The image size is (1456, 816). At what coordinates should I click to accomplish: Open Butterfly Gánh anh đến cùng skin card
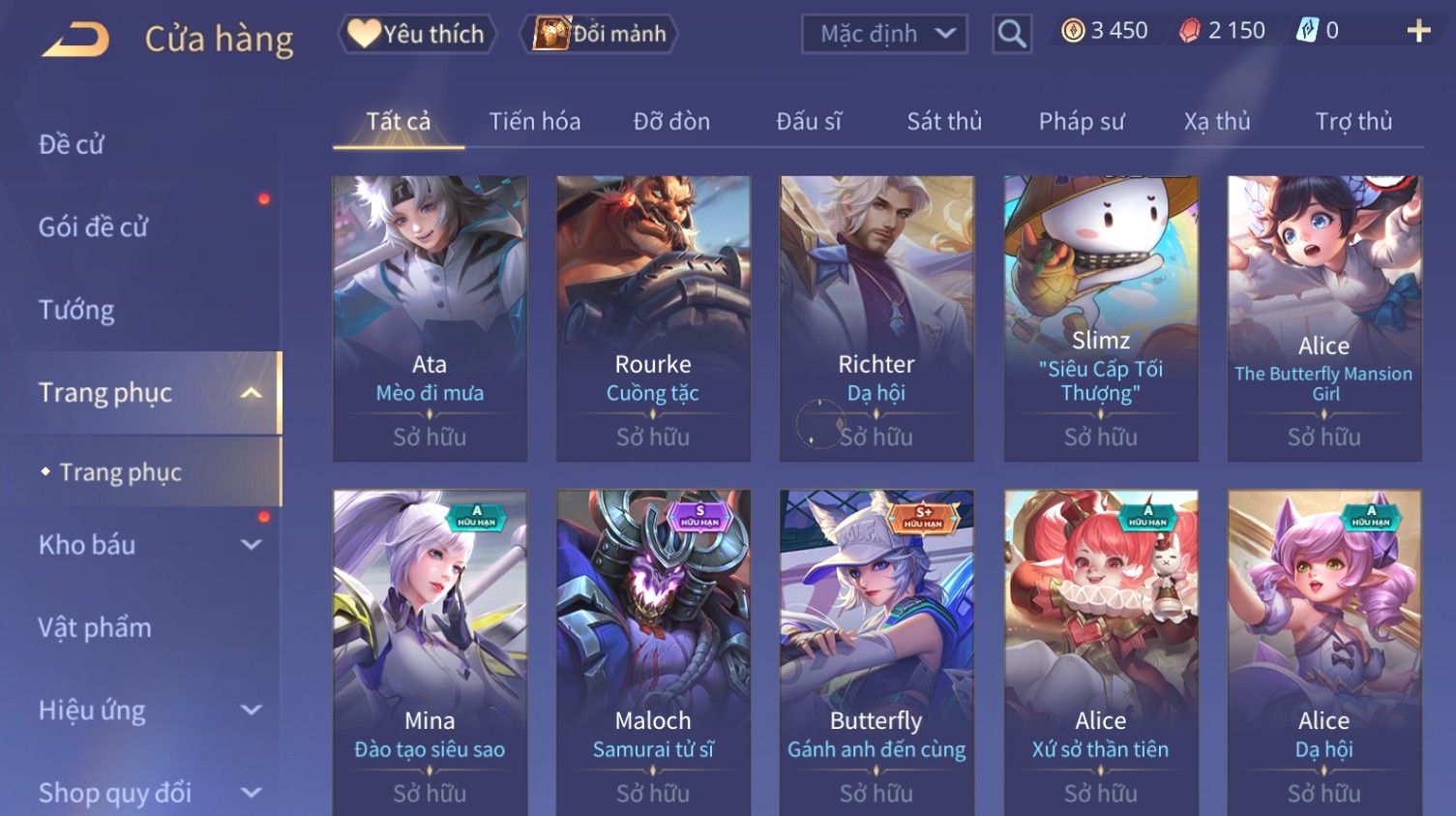877,652
